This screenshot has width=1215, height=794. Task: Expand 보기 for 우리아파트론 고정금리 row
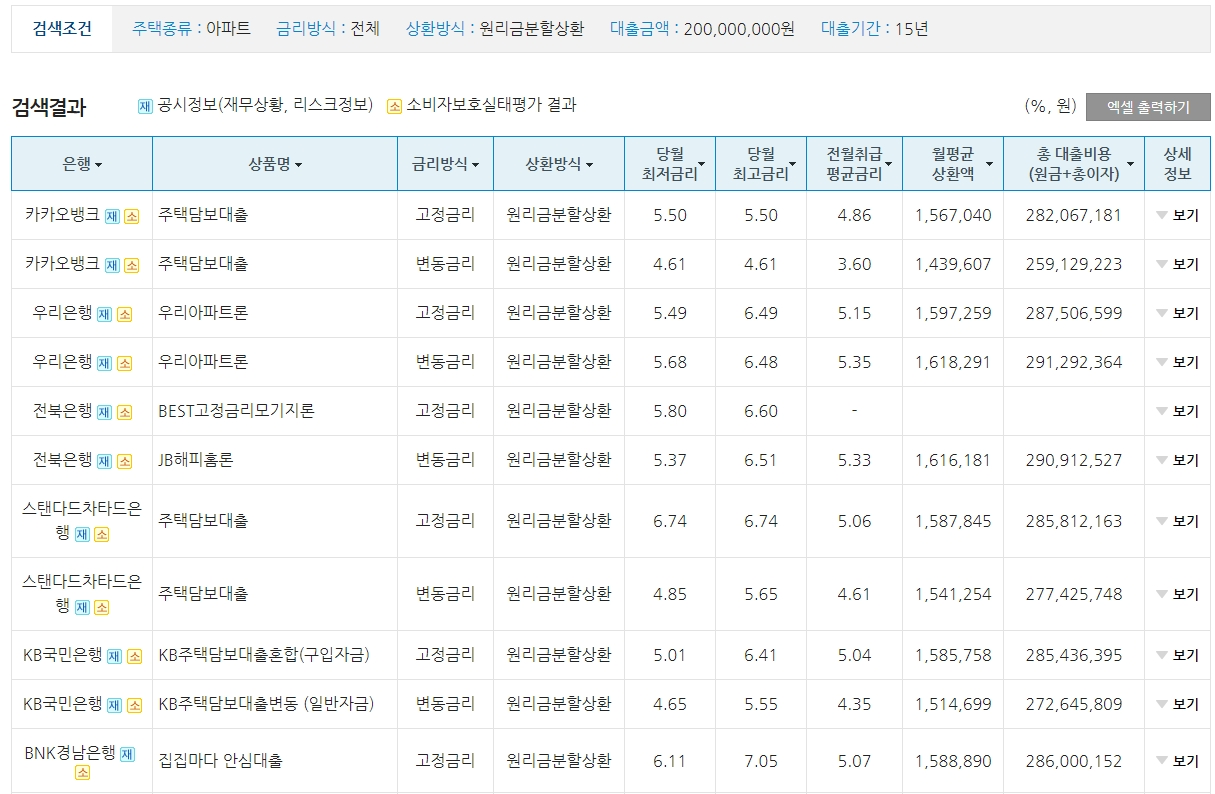click(1177, 314)
